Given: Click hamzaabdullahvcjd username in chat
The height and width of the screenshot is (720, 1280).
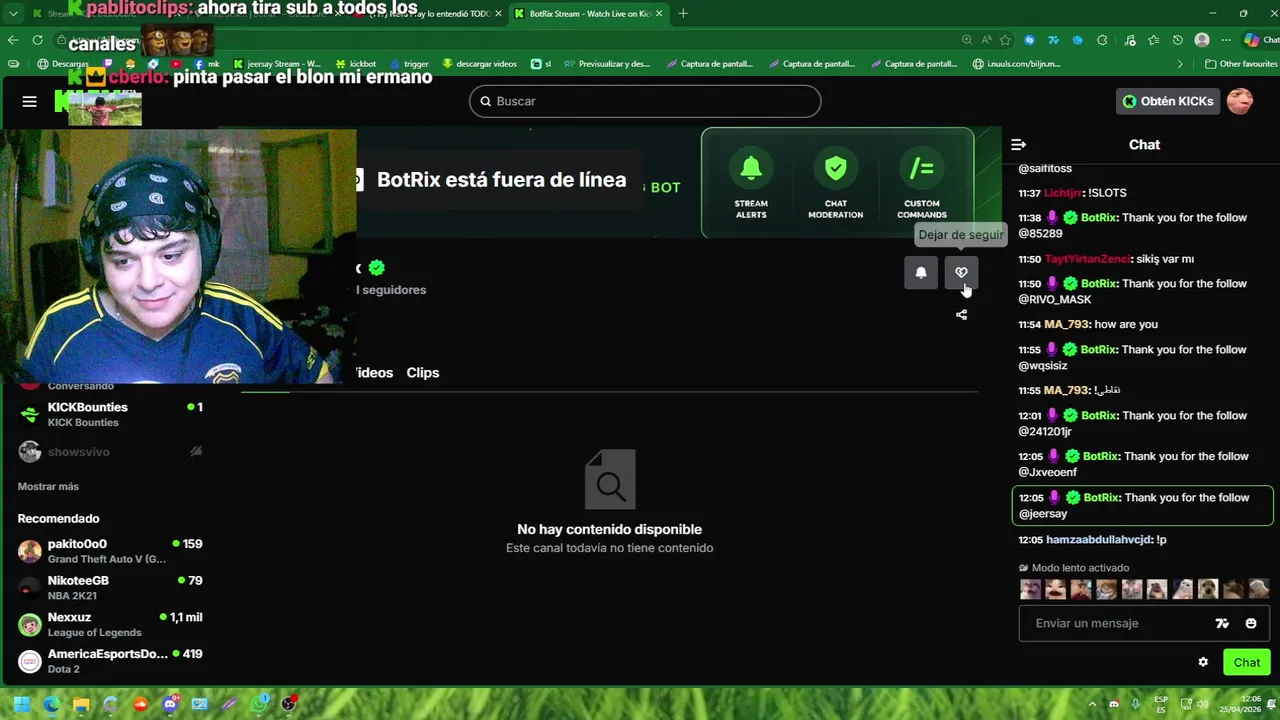Looking at the screenshot, I should pos(1099,540).
